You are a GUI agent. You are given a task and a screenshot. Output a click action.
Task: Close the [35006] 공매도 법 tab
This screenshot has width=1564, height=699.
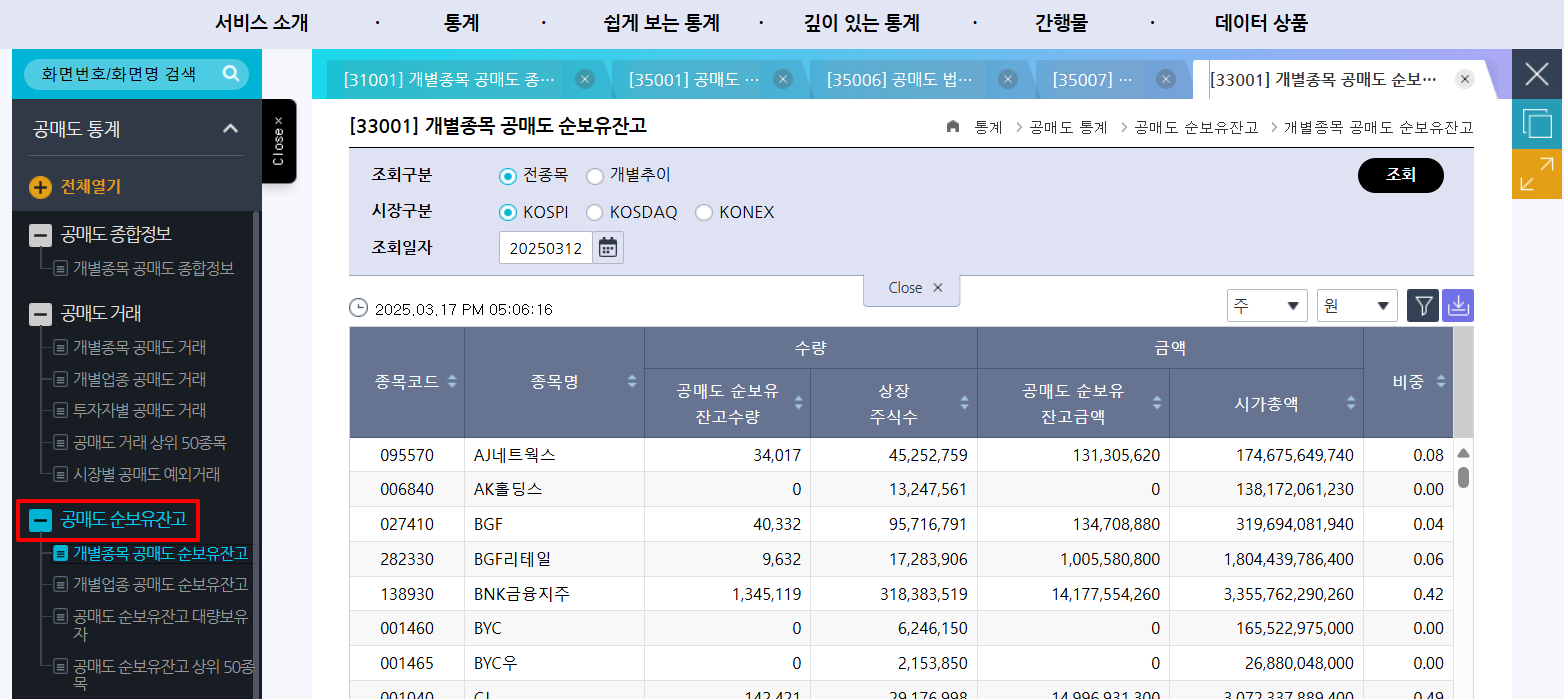[x=1008, y=79]
